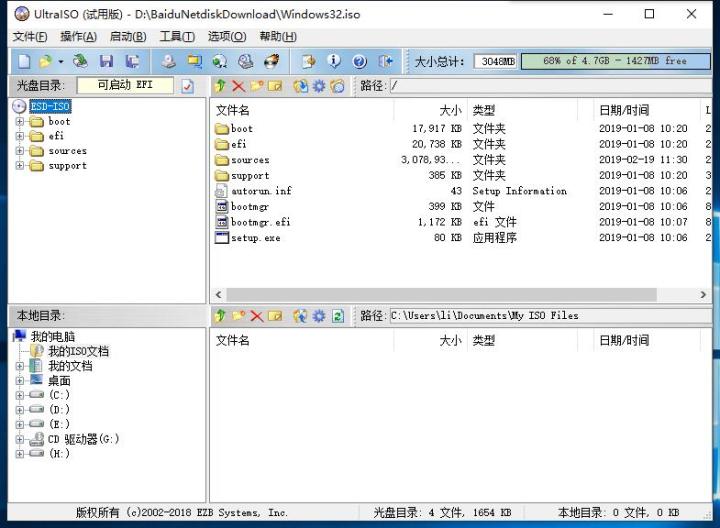The height and width of the screenshot is (528, 720).
Task: Select the ESD-ISO root tree item
Action: 50,107
